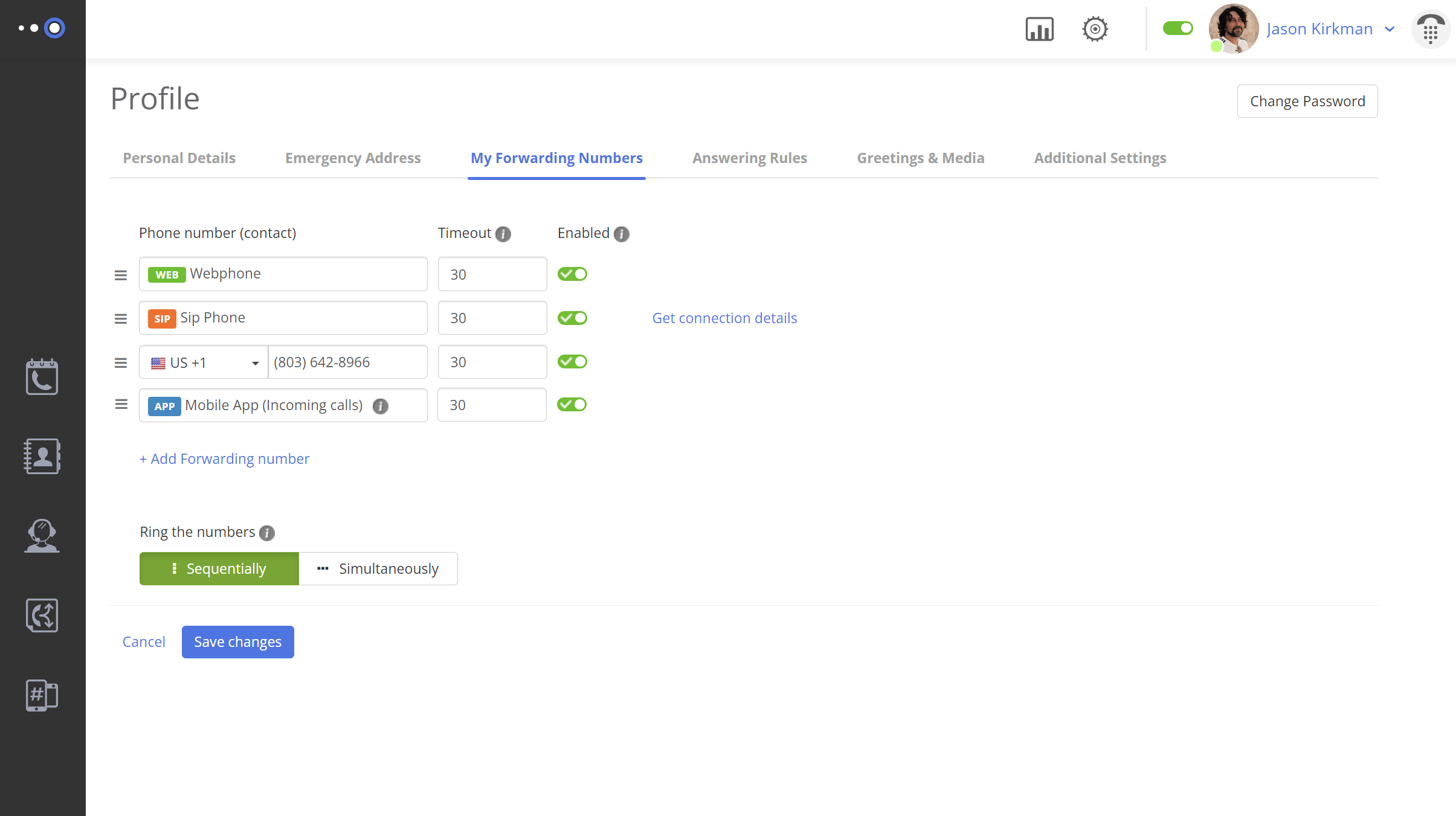Screen dimensions: 1456x816
Task: Select Sequentially ring option
Action: click(219, 568)
